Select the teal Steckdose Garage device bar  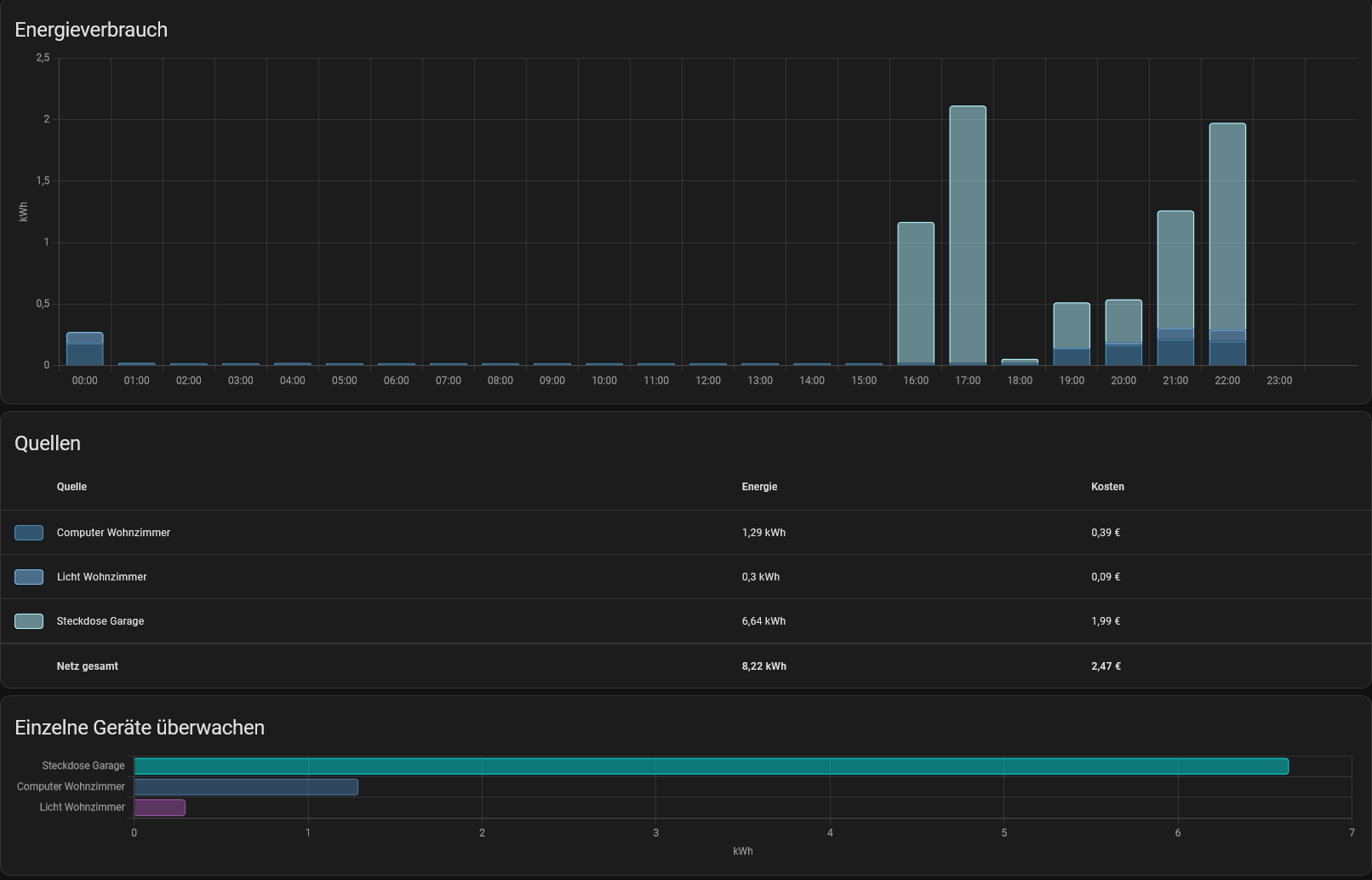tap(711, 766)
